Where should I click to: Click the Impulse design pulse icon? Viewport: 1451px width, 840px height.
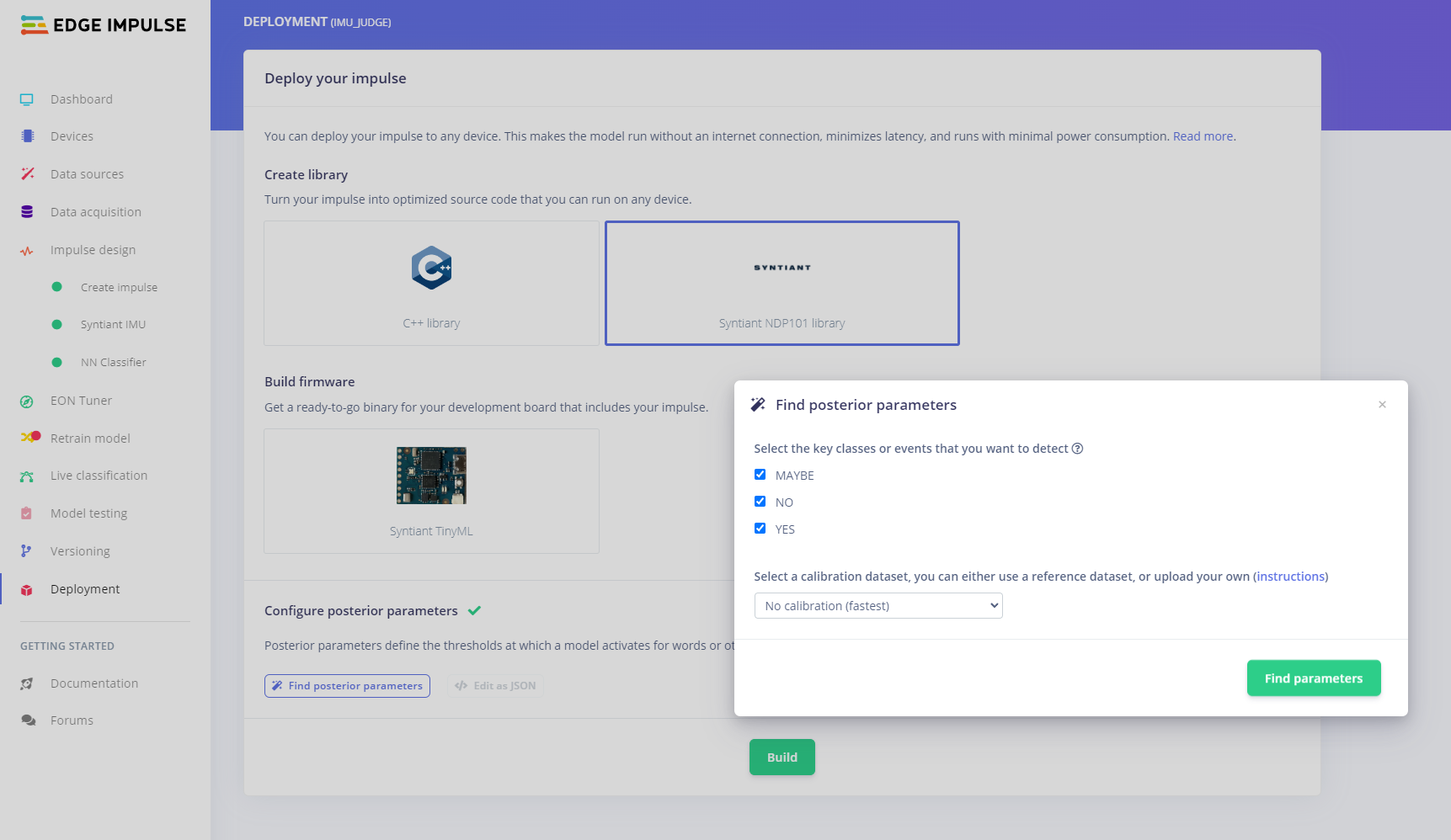(27, 250)
